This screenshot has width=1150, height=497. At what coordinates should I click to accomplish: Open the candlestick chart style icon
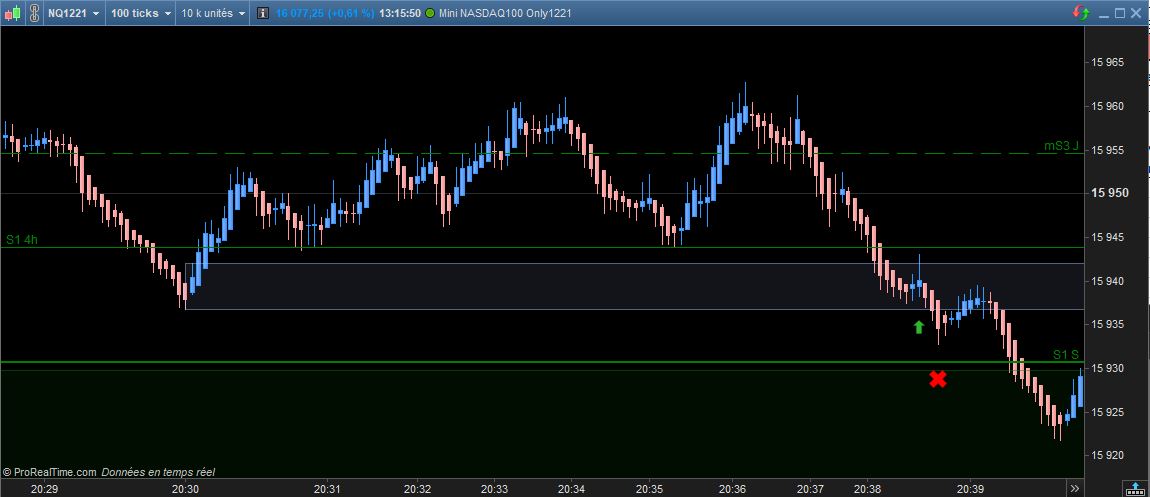12,13
